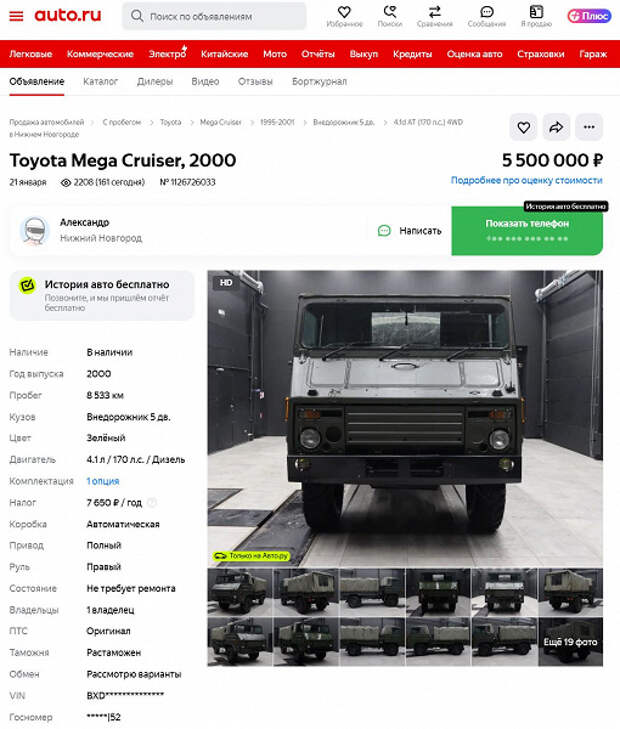
Task: Open Сообщения chat bubble icon
Action: (x=487, y=12)
